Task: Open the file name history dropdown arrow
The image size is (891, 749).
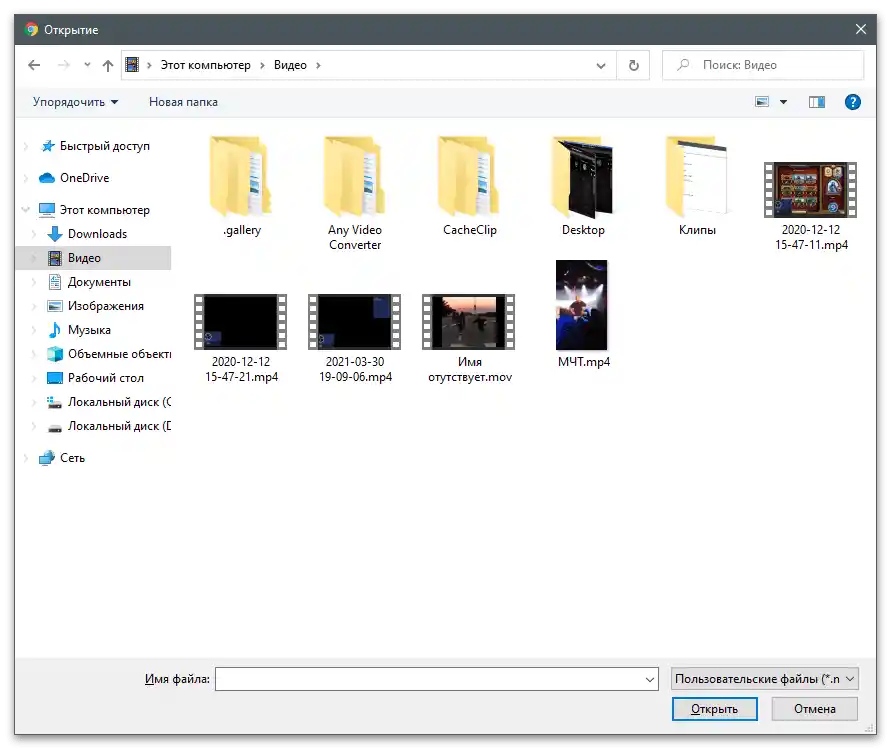Action: click(x=650, y=679)
